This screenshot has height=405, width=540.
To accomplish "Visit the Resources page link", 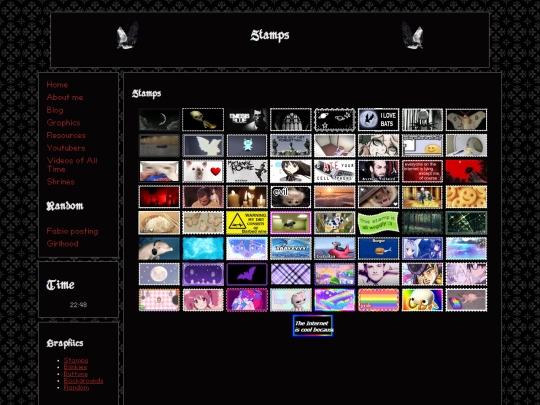I will click(66, 135).
